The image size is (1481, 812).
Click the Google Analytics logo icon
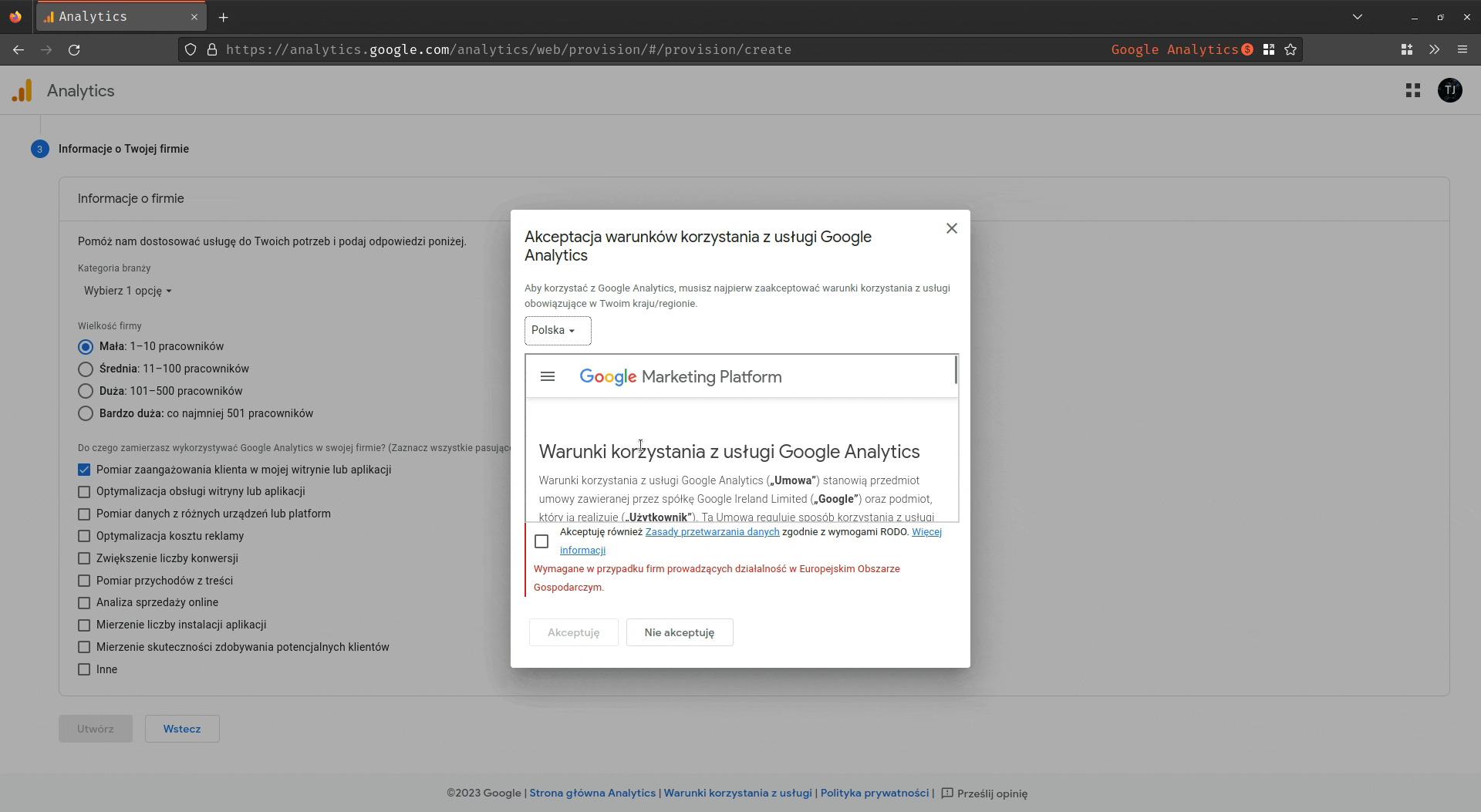22,91
